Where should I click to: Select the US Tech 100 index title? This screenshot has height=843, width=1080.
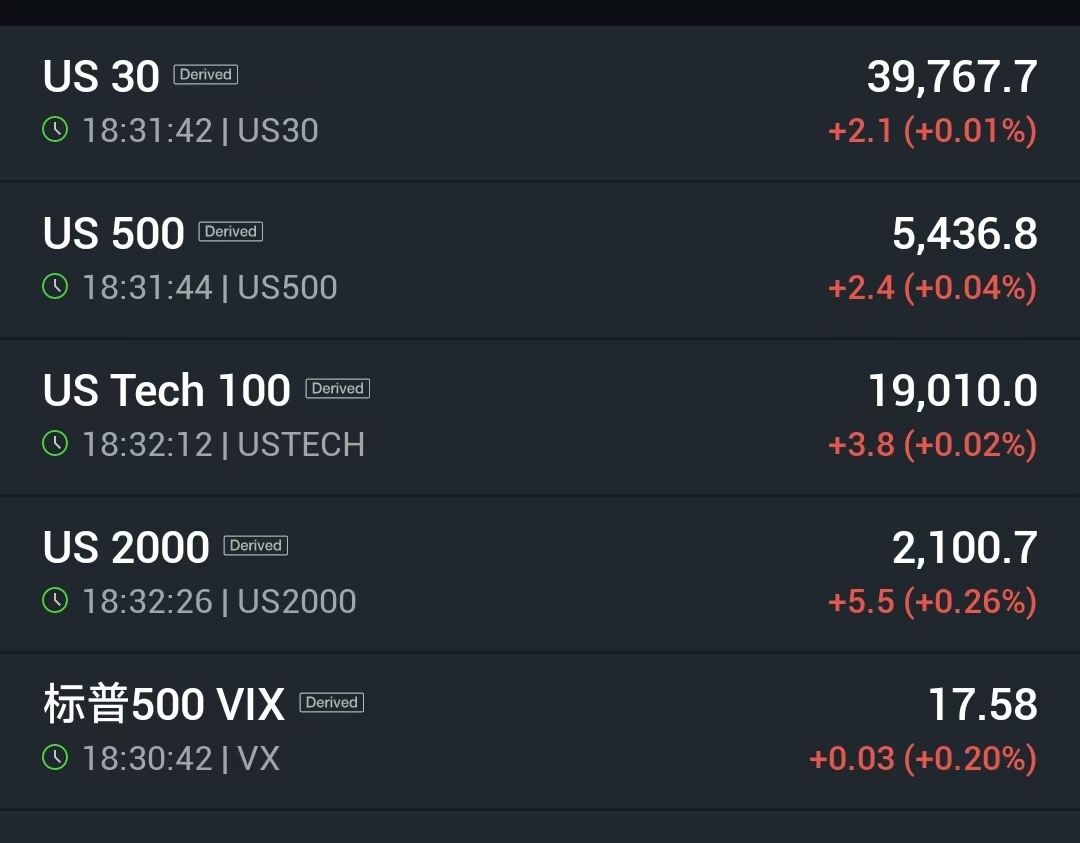point(167,391)
